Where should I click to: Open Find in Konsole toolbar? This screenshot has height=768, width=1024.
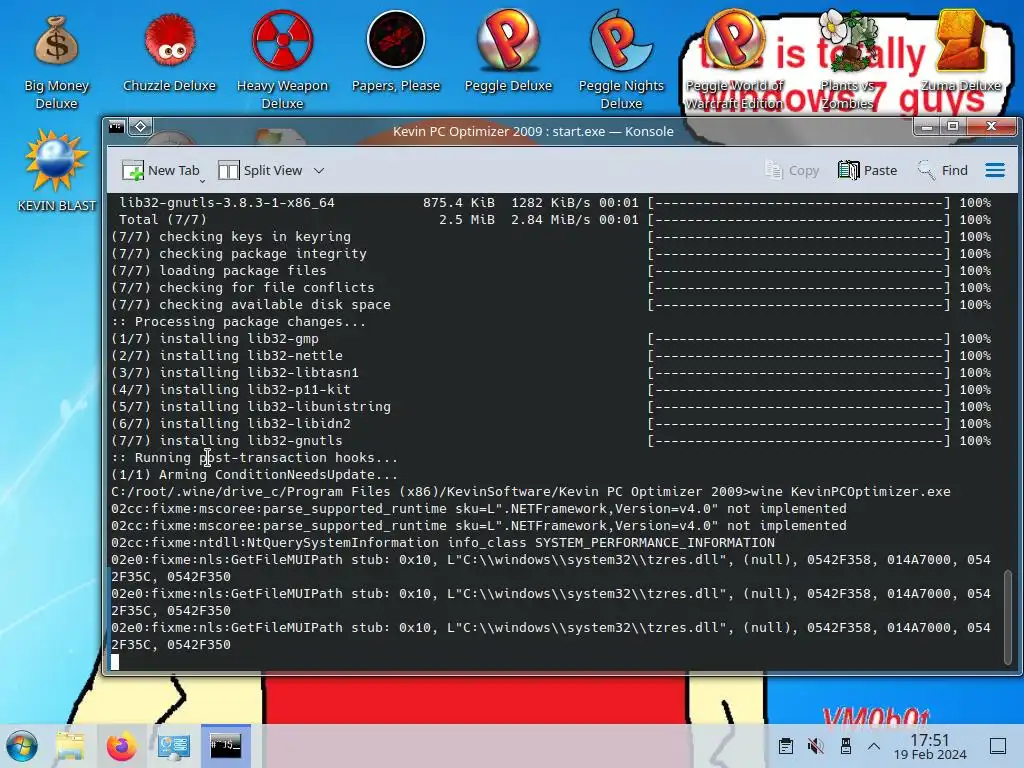pyautogui.click(x=942, y=170)
